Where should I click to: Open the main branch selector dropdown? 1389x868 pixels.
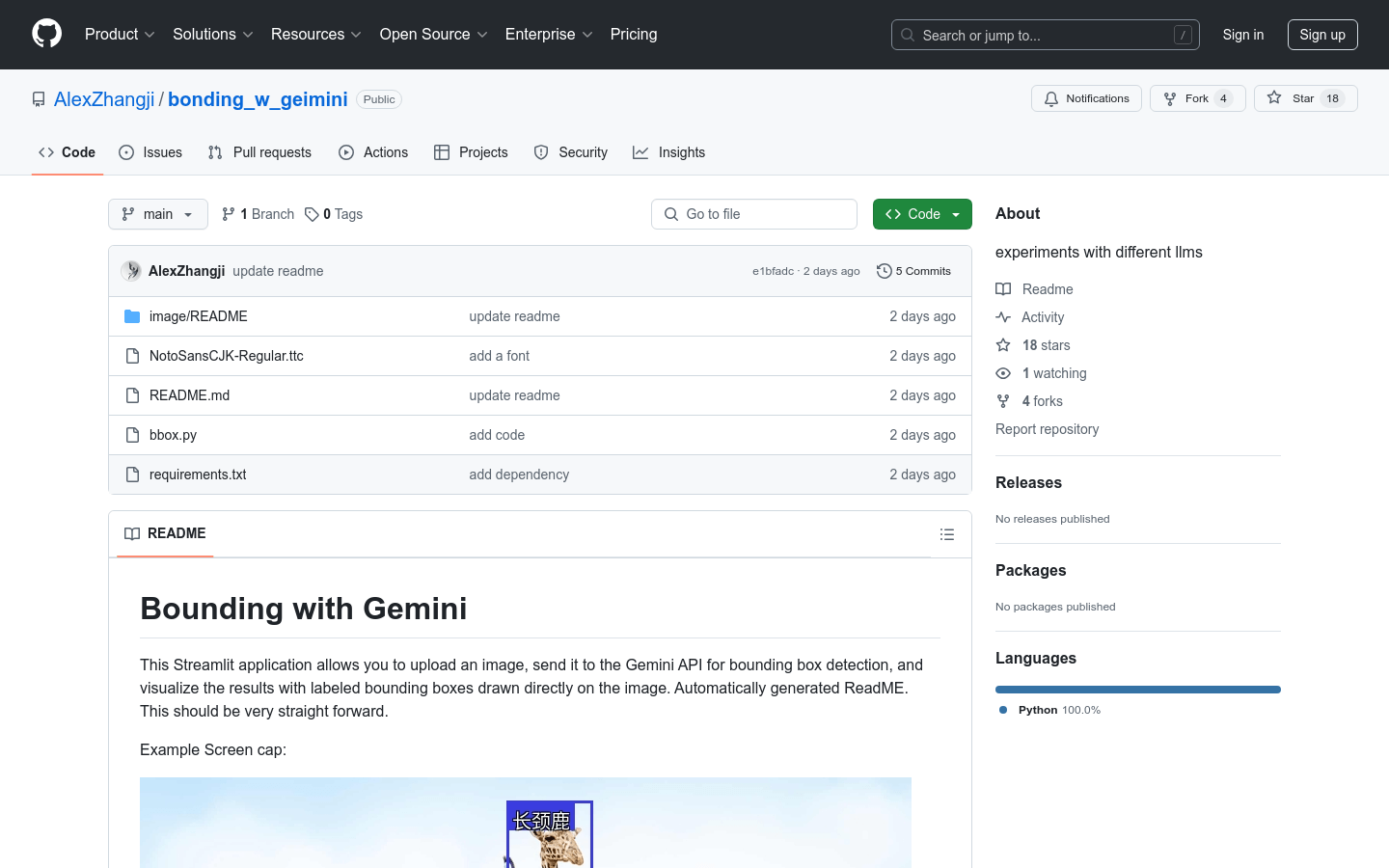click(158, 214)
